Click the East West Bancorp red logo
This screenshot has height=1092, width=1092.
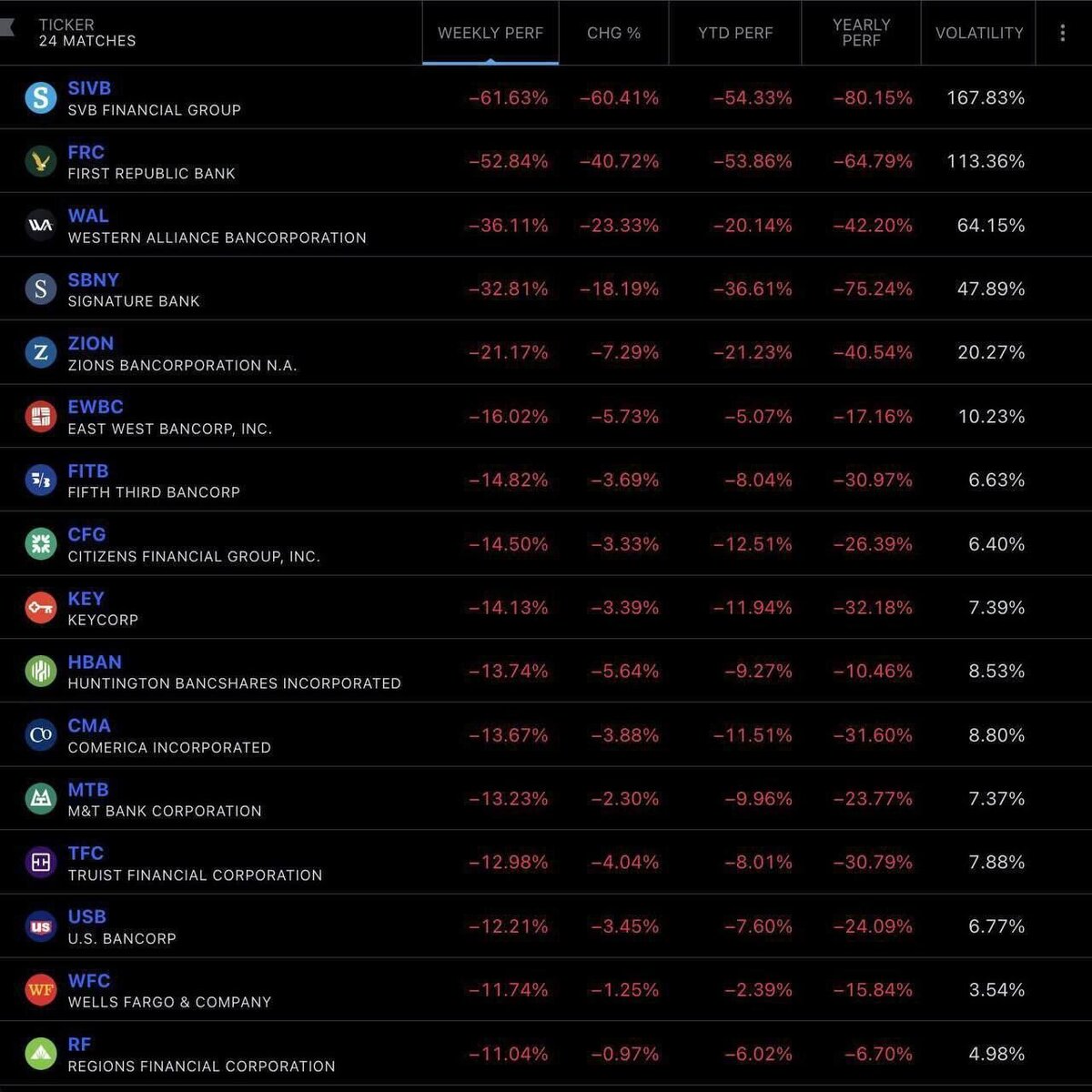(x=40, y=416)
